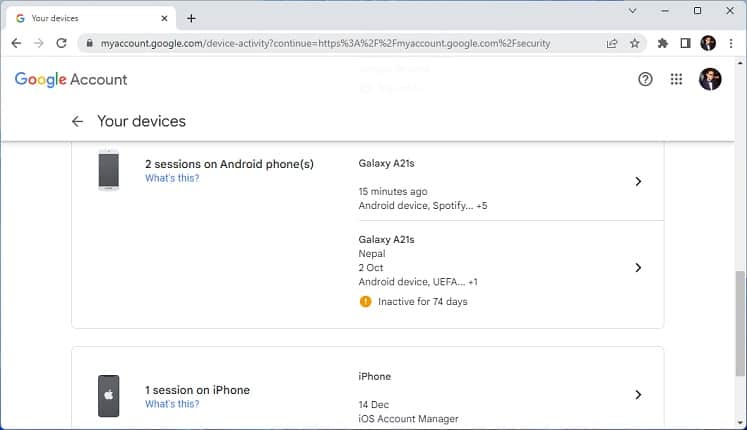
Task: Click the Google Account logo
Action: pos(71,79)
